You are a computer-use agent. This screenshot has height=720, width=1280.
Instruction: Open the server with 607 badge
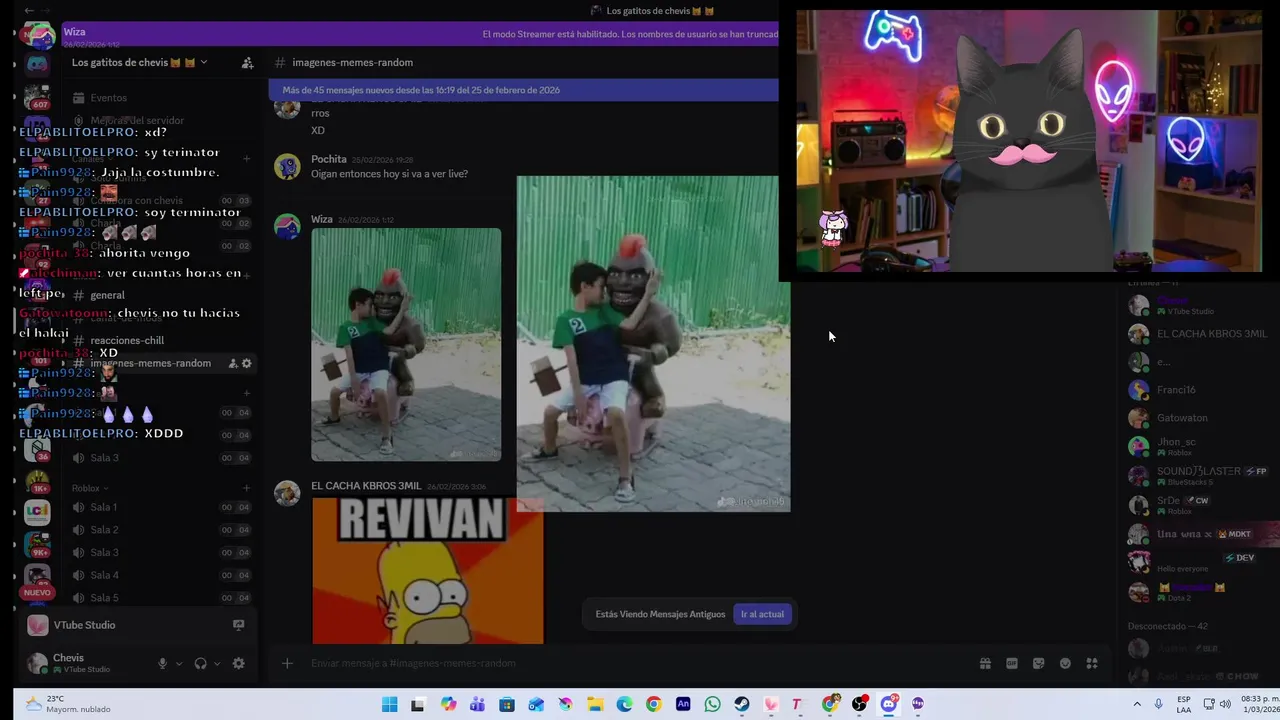click(37, 97)
